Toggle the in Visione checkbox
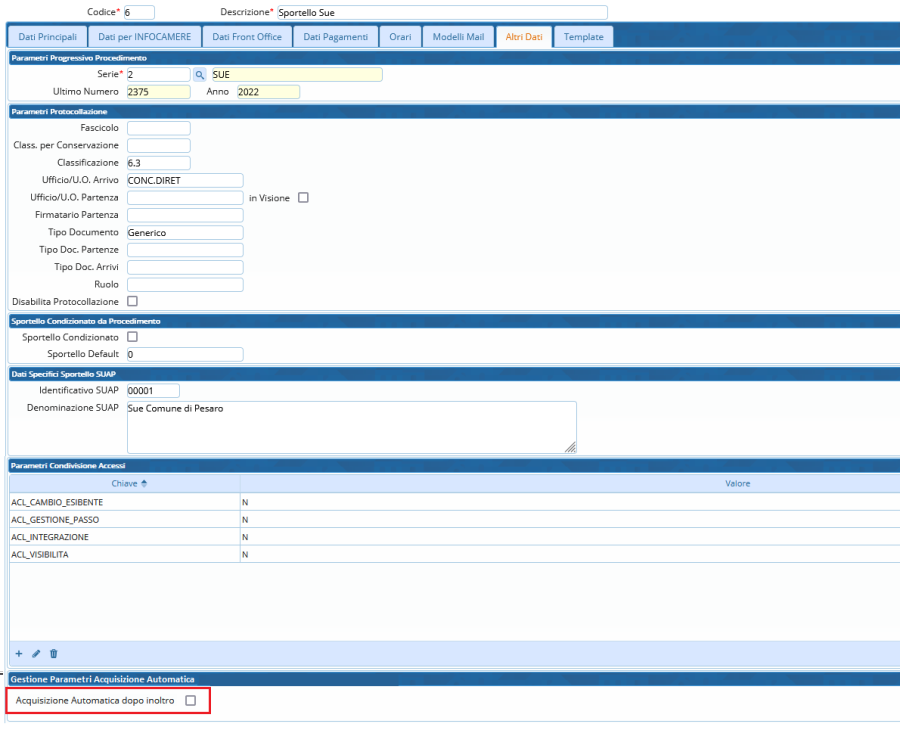 [304, 198]
